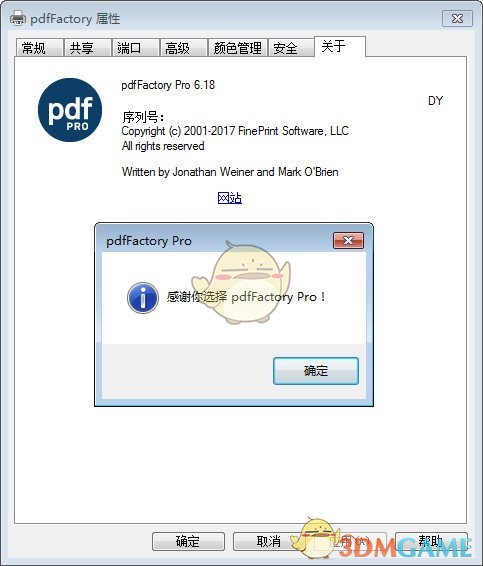Click the blue information icon in dialog

(143, 297)
